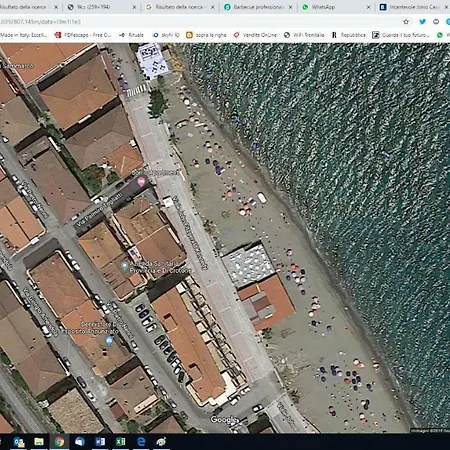Switch to the Barbecue professionali tab
This screenshot has width=450, height=450.
point(258,7)
